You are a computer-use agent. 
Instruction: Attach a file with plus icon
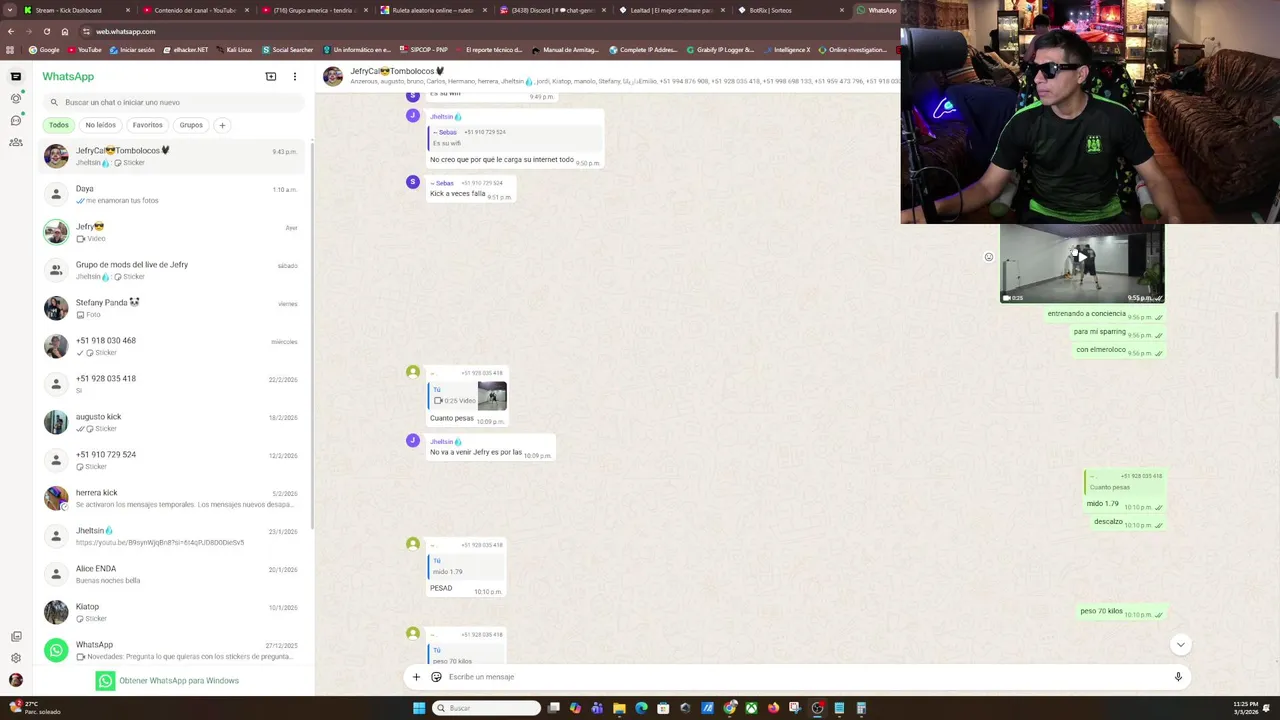416,677
